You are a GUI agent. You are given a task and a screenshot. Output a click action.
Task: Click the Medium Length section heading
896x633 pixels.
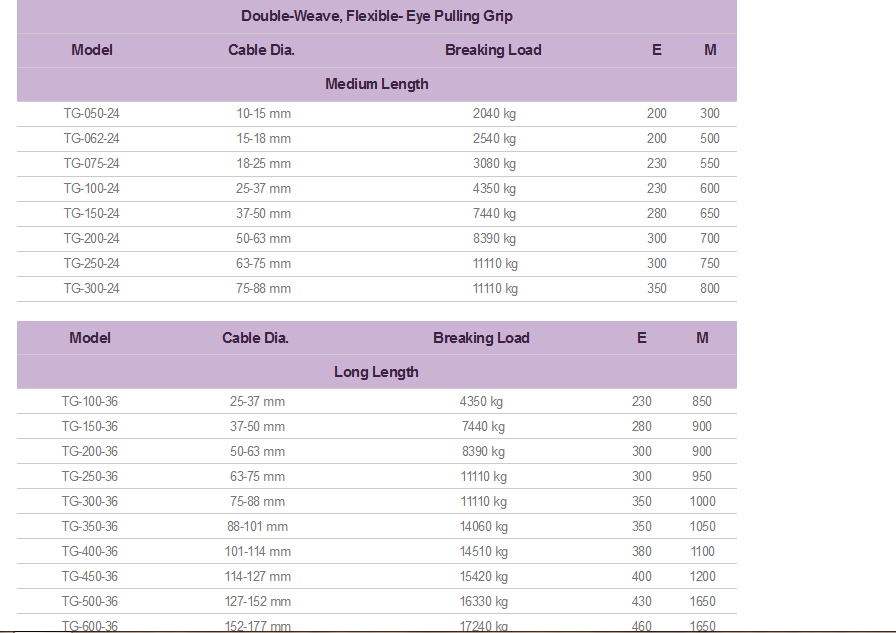coord(377,84)
